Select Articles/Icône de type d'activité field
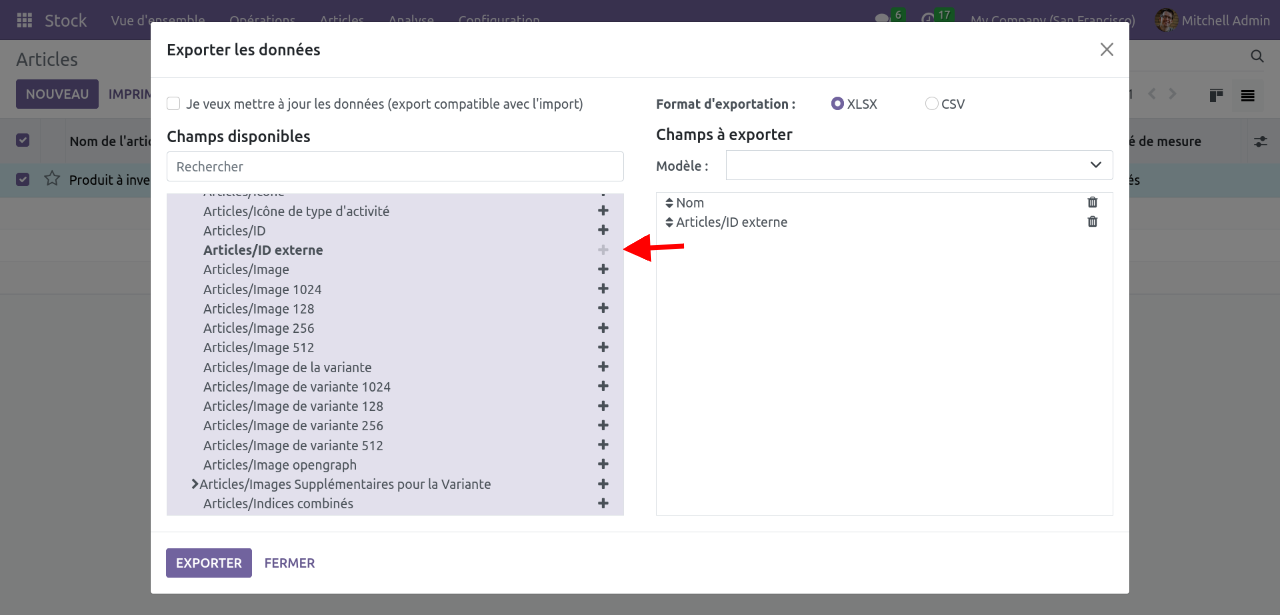 point(296,211)
